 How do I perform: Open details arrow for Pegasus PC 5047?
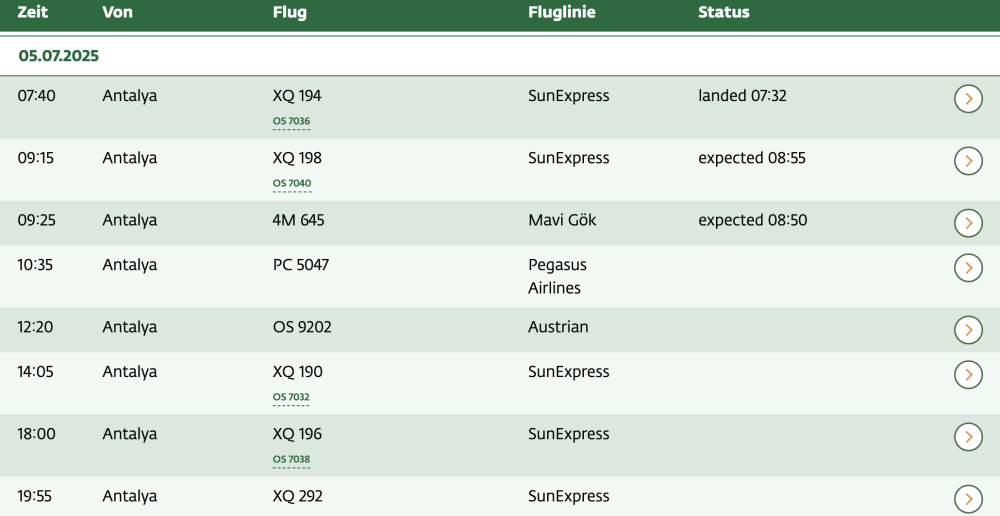(968, 267)
